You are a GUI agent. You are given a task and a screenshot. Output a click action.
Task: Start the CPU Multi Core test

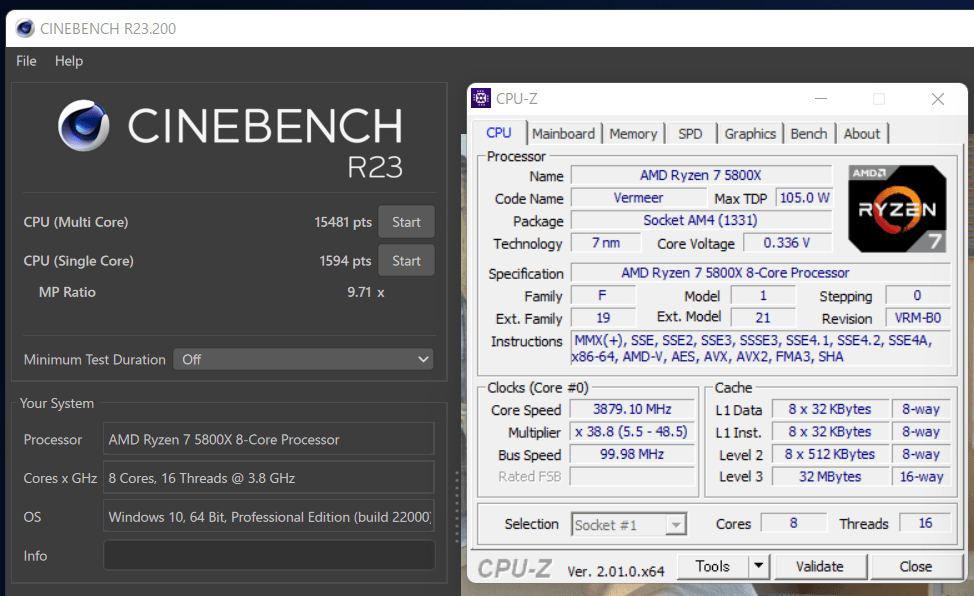point(406,222)
